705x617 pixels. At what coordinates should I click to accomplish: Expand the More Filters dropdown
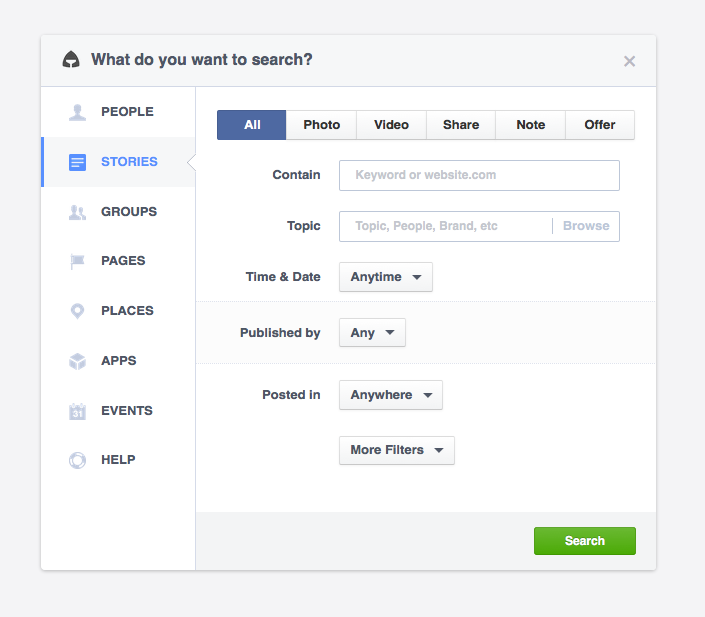(x=396, y=450)
